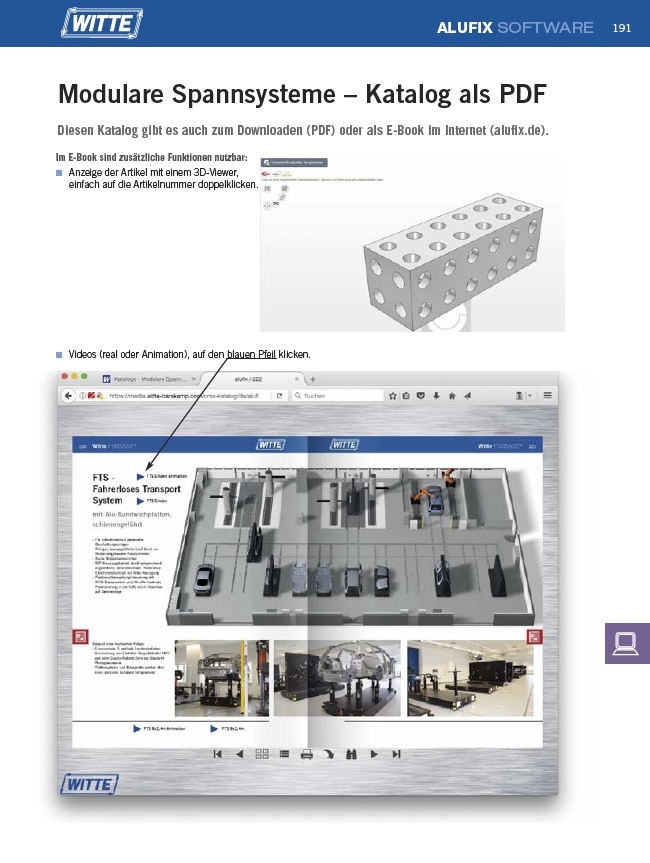The width and height of the screenshot is (650, 863).
Task: Open search with binoculars icon
Action: click(x=351, y=754)
